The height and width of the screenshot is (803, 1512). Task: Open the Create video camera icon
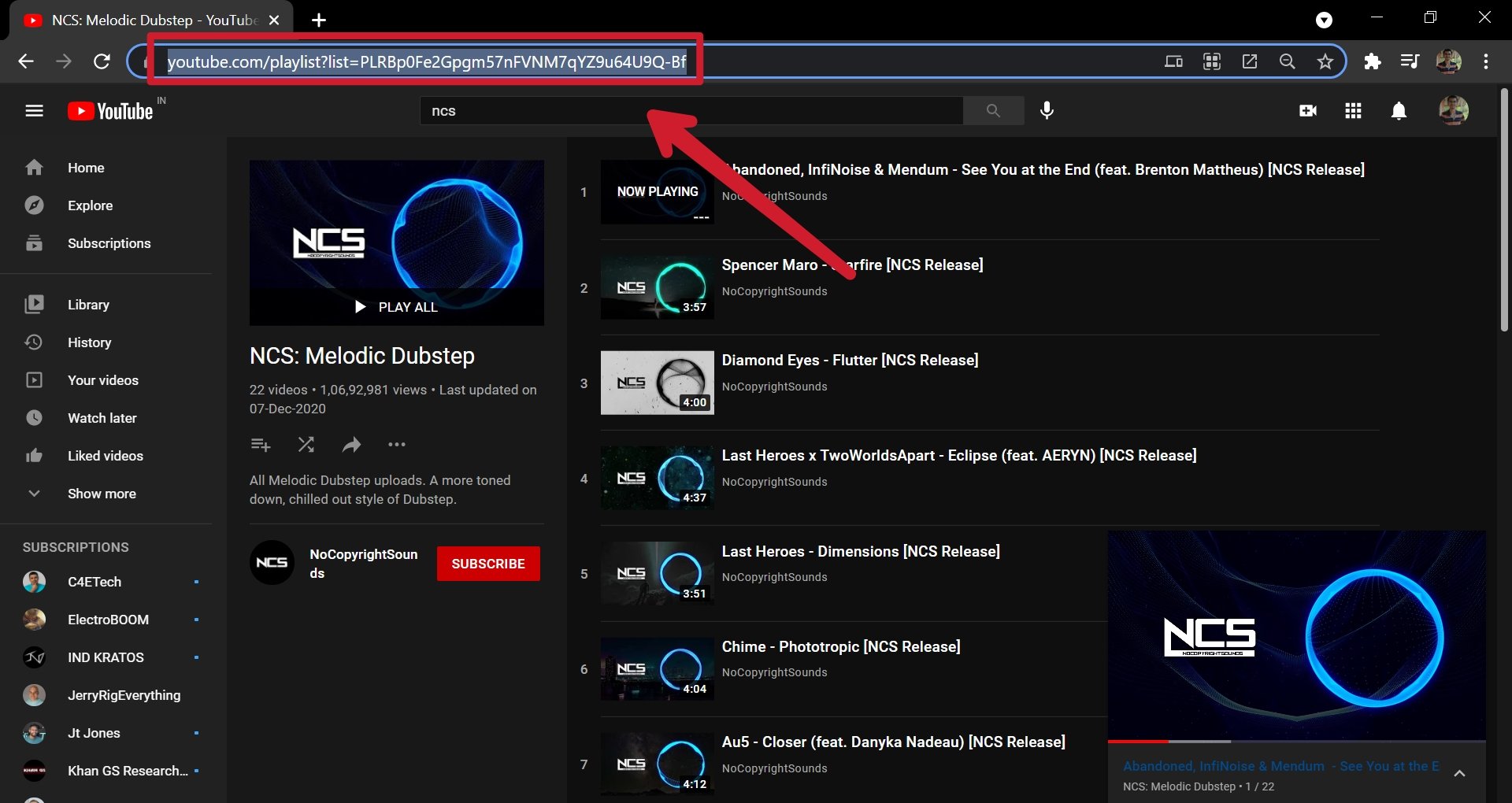[1308, 111]
